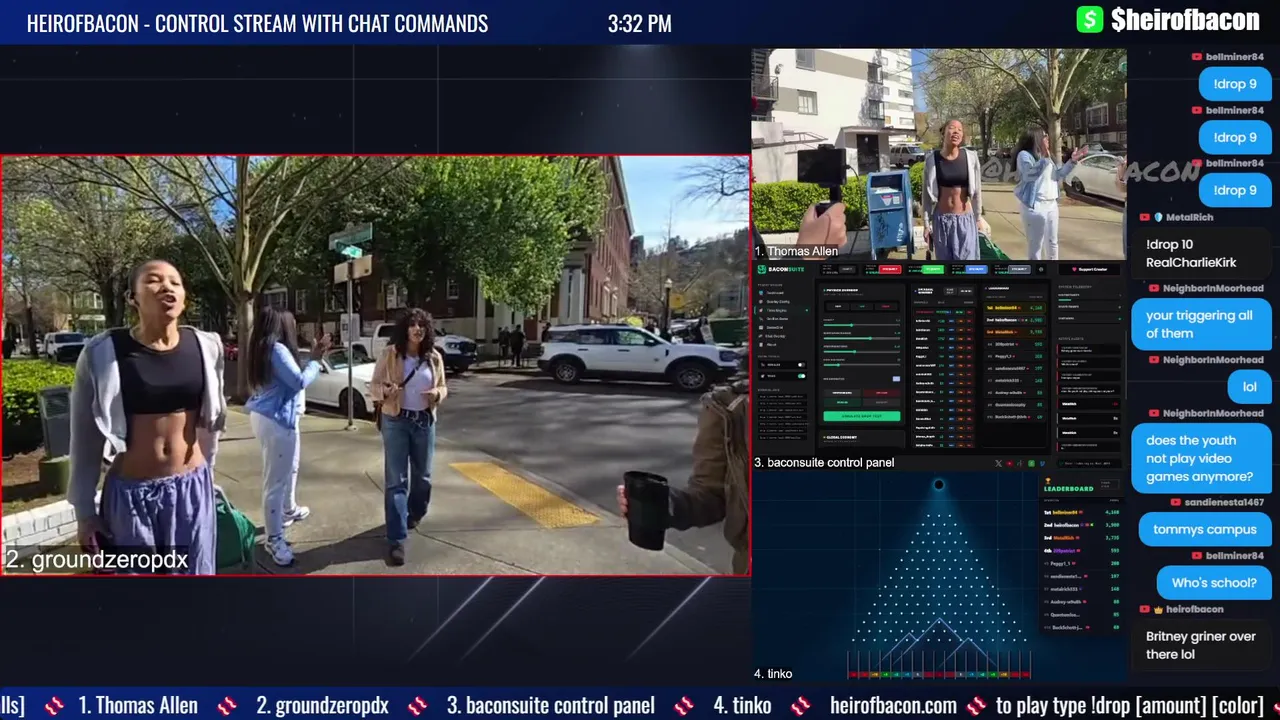Click the dark red button above Simulate Drop Test

click(882, 393)
